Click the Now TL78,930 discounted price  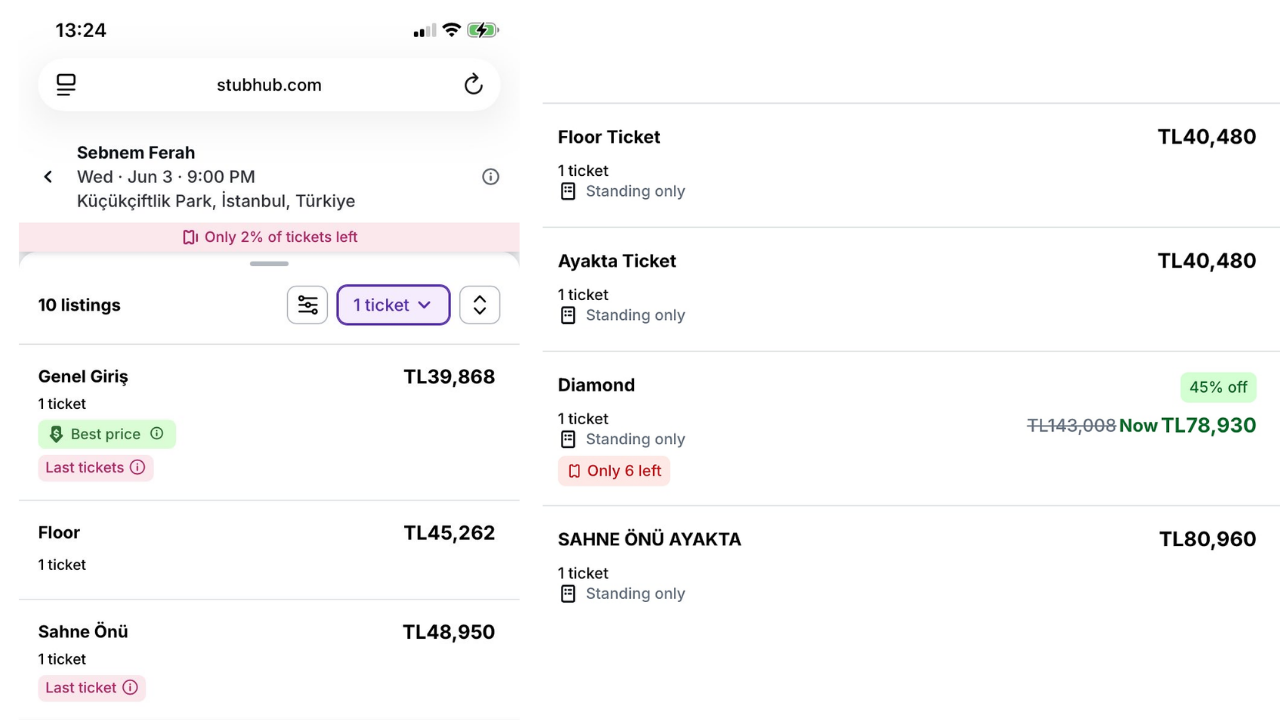(x=1188, y=426)
